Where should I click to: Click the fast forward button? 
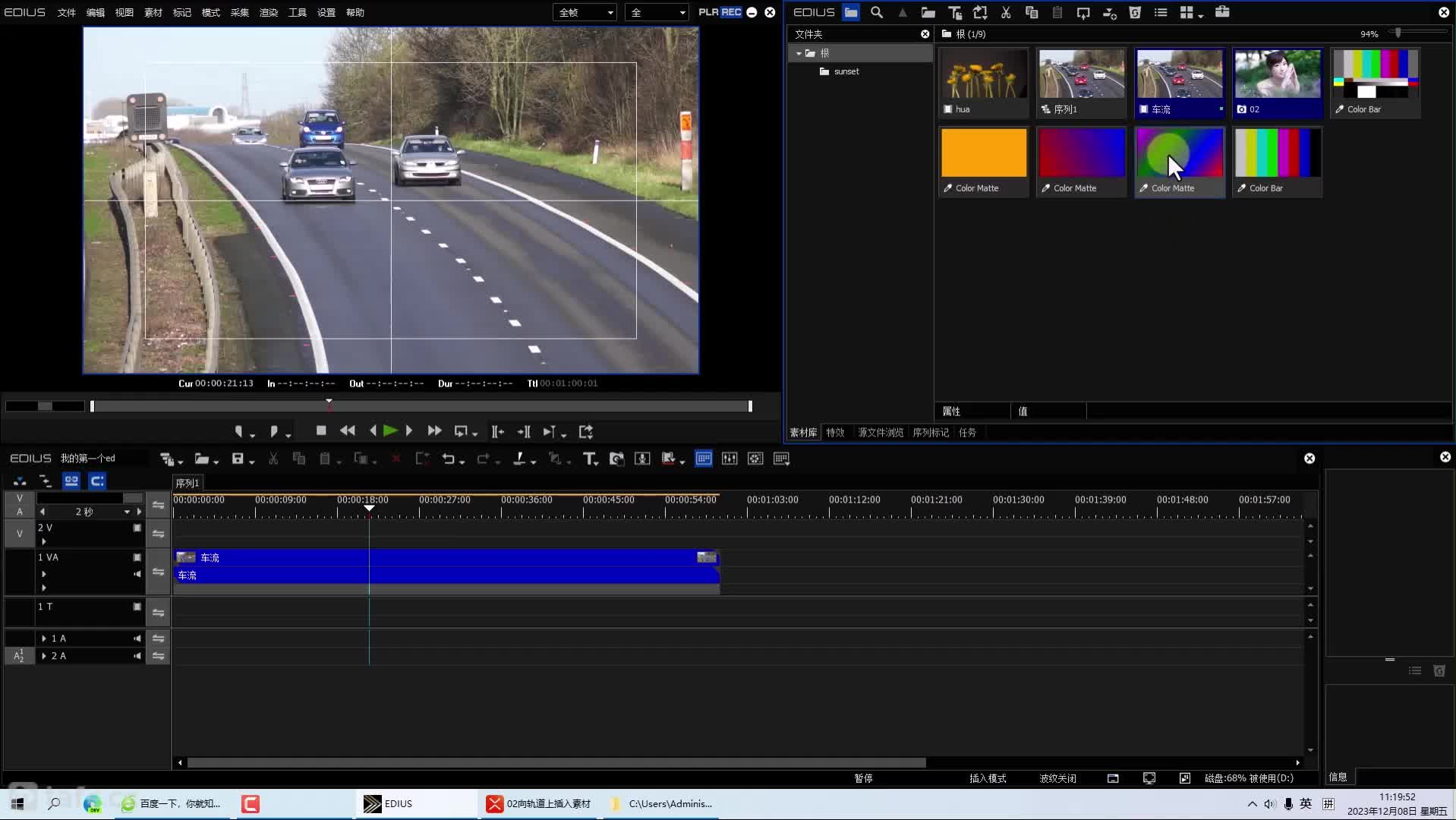434,431
